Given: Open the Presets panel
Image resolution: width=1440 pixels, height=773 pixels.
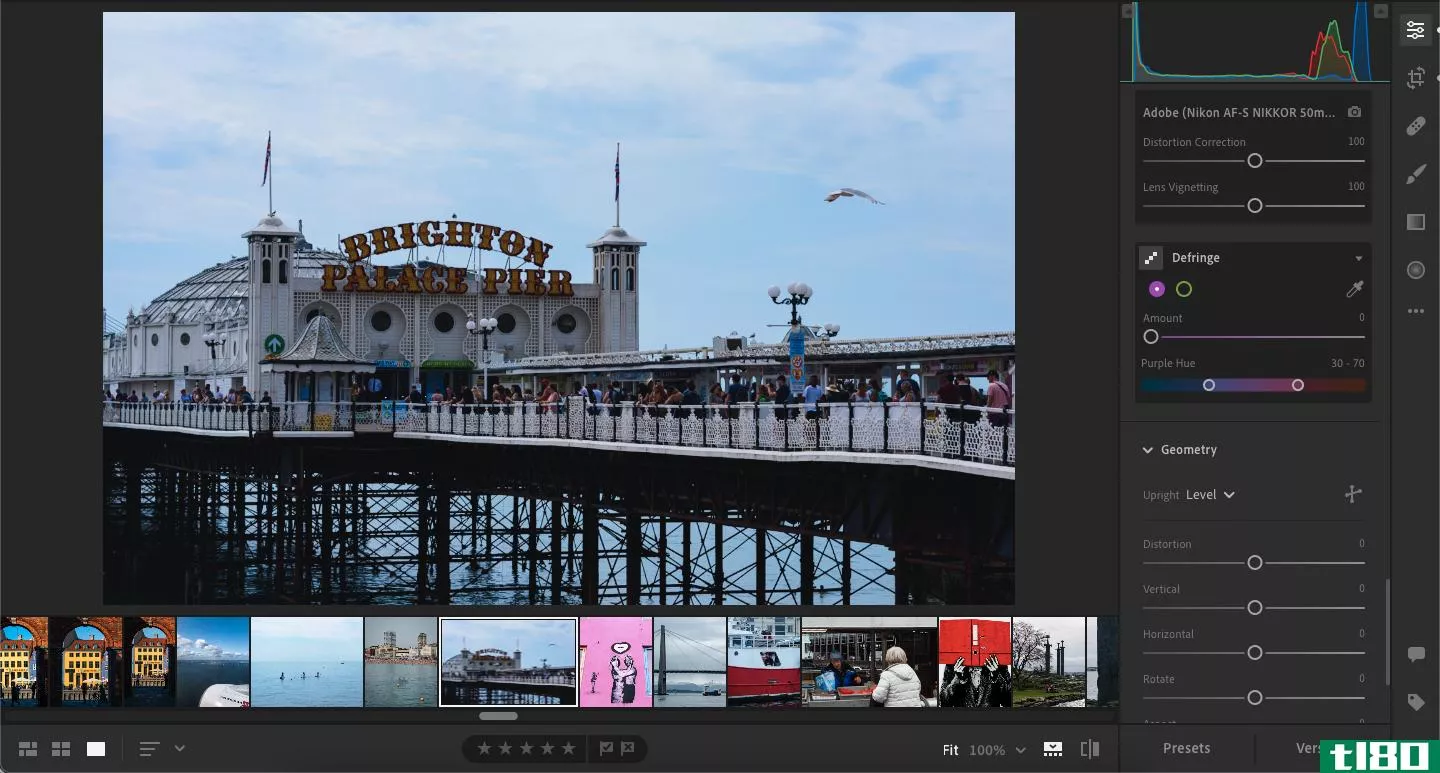Looking at the screenshot, I should pyautogui.click(x=1186, y=748).
